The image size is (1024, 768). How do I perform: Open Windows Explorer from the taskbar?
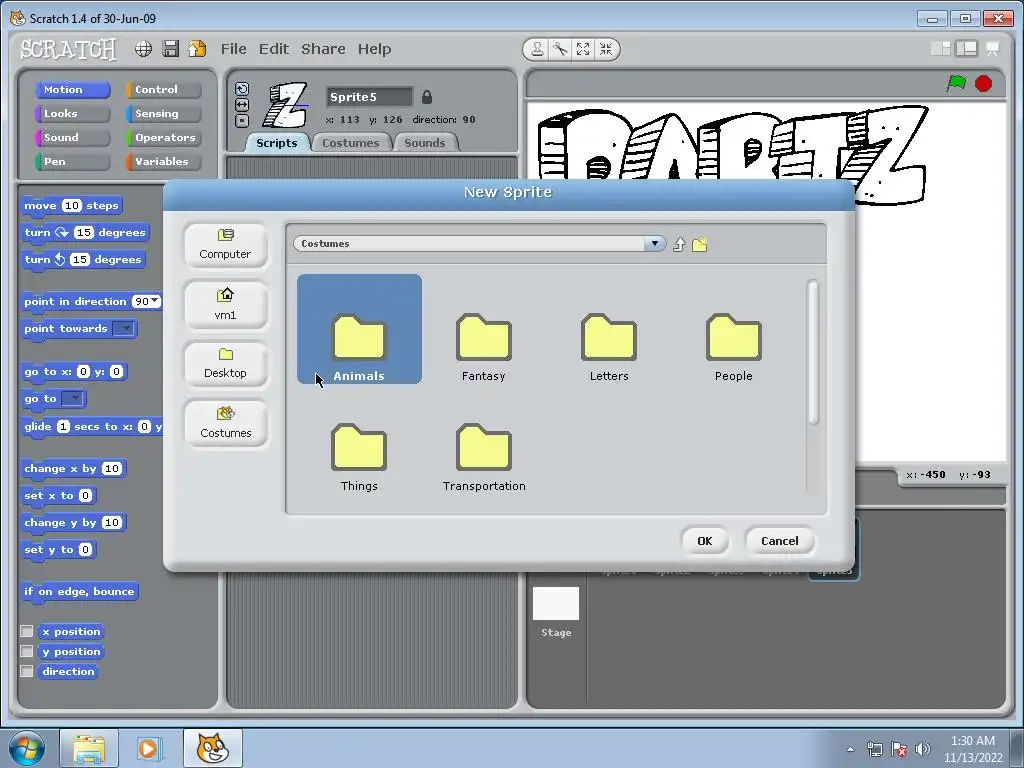89,748
